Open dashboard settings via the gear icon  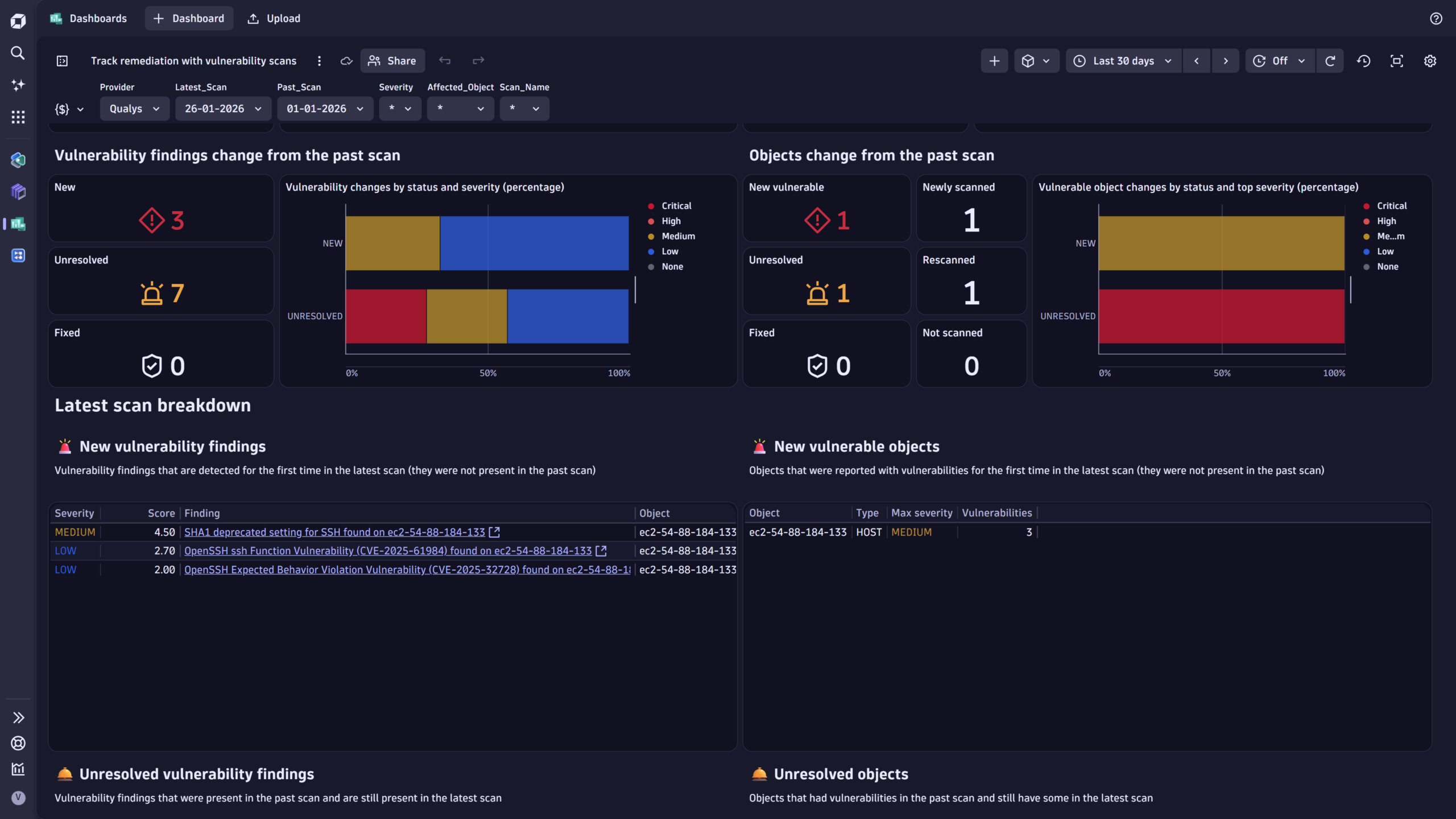(x=1430, y=60)
